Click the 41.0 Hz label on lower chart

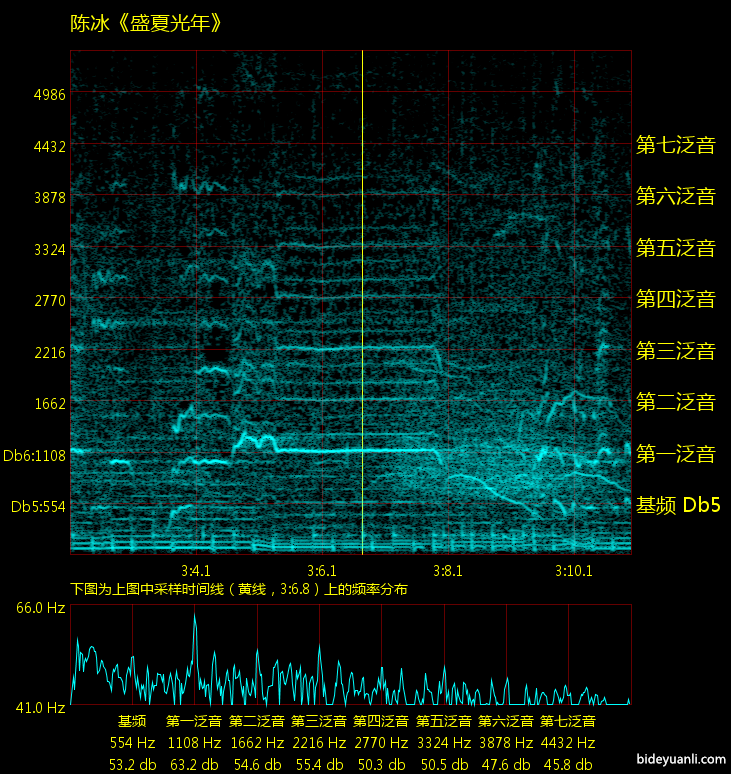pos(40,707)
